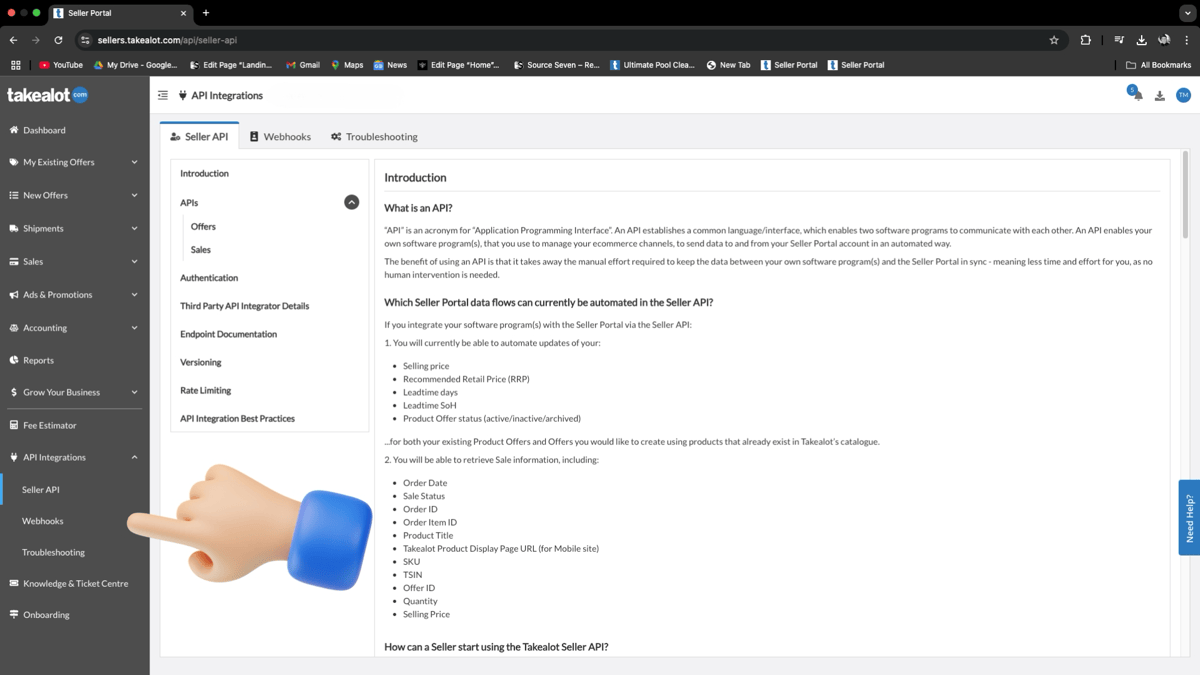
Task: Open the browser downloads icon
Action: [x=1141, y=40]
